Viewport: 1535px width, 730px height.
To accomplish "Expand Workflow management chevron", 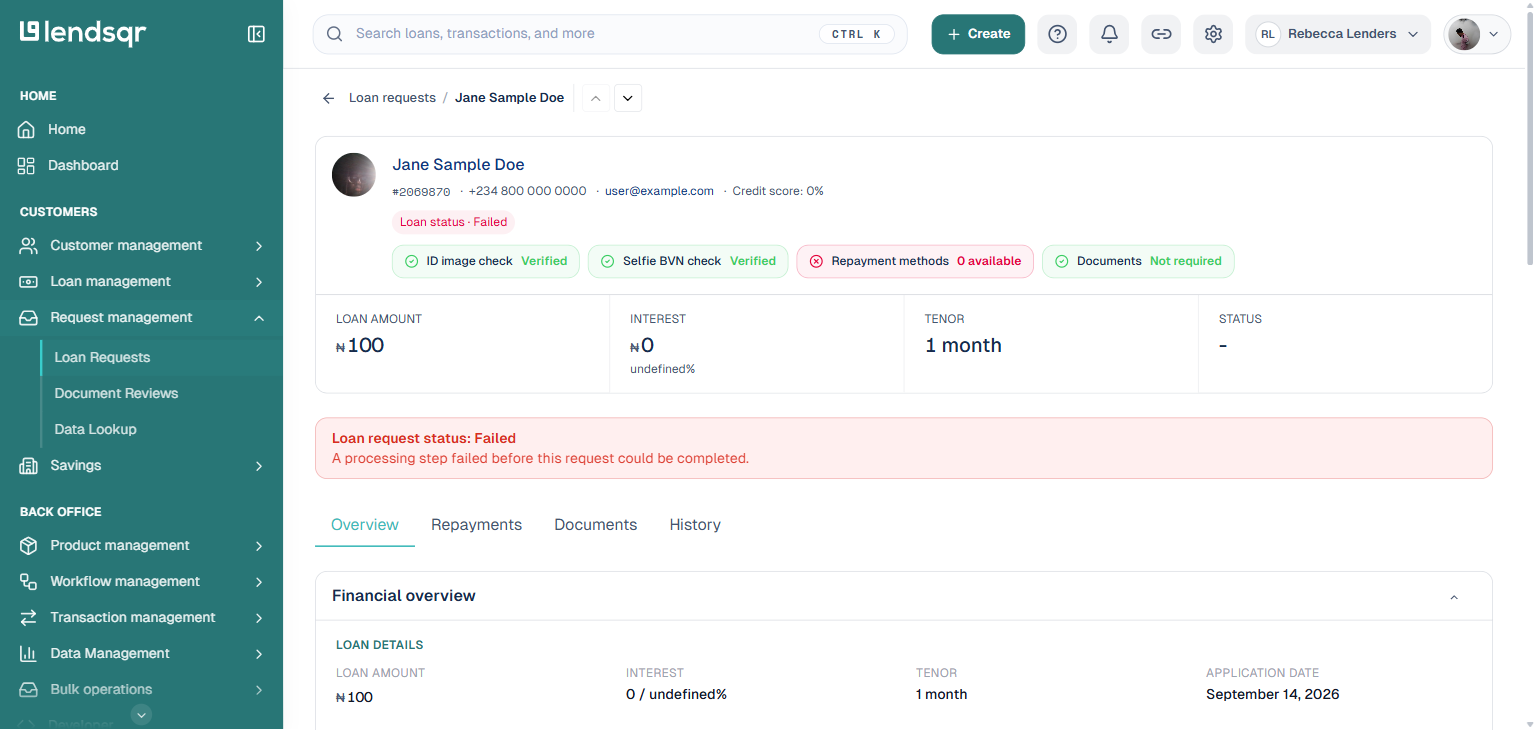I will click(x=259, y=582).
